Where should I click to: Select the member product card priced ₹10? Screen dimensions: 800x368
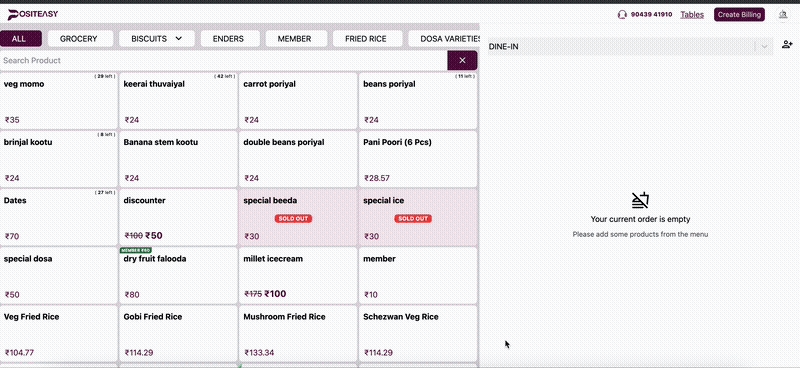click(418, 275)
